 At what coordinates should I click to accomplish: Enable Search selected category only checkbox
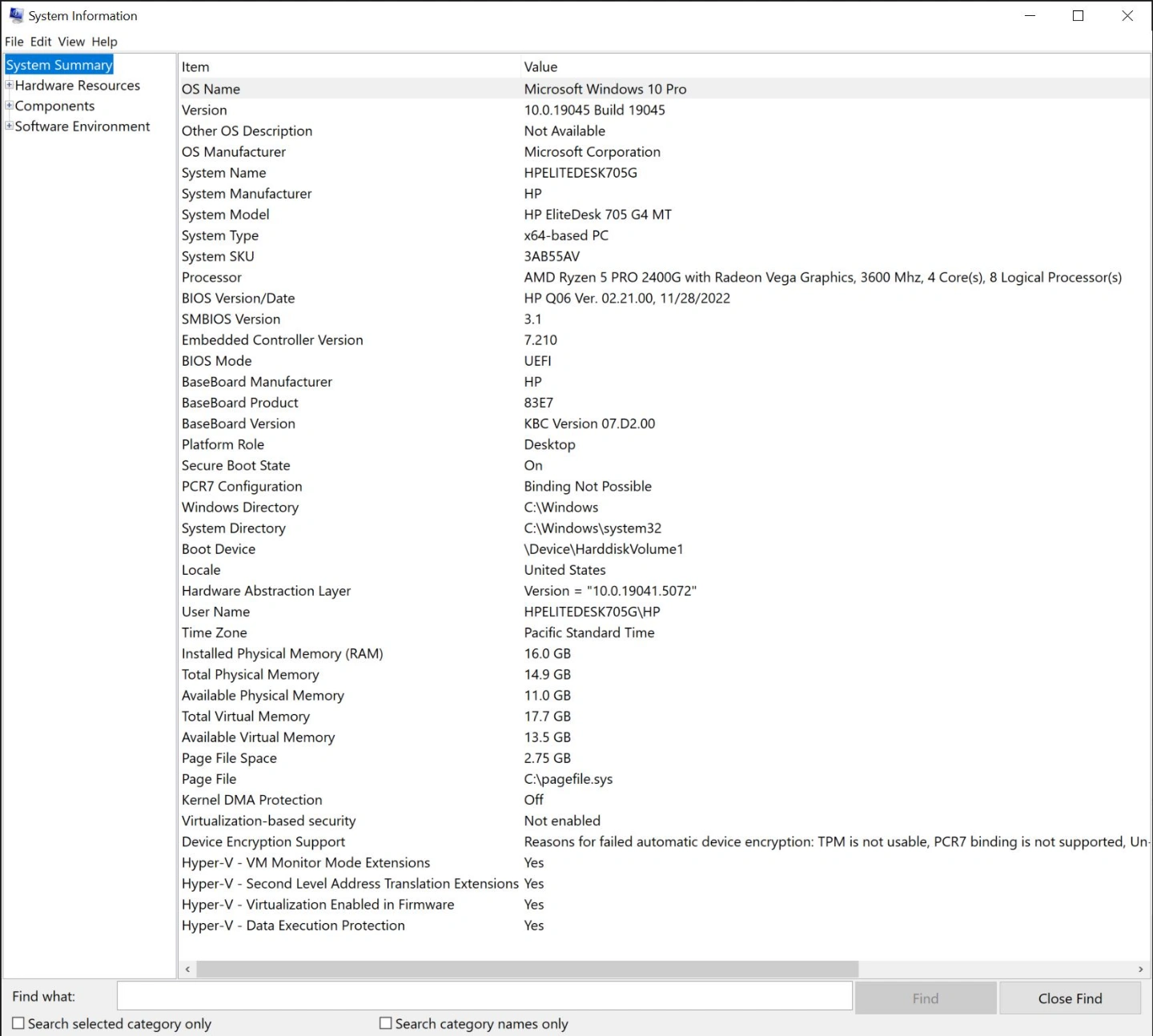(18, 1023)
